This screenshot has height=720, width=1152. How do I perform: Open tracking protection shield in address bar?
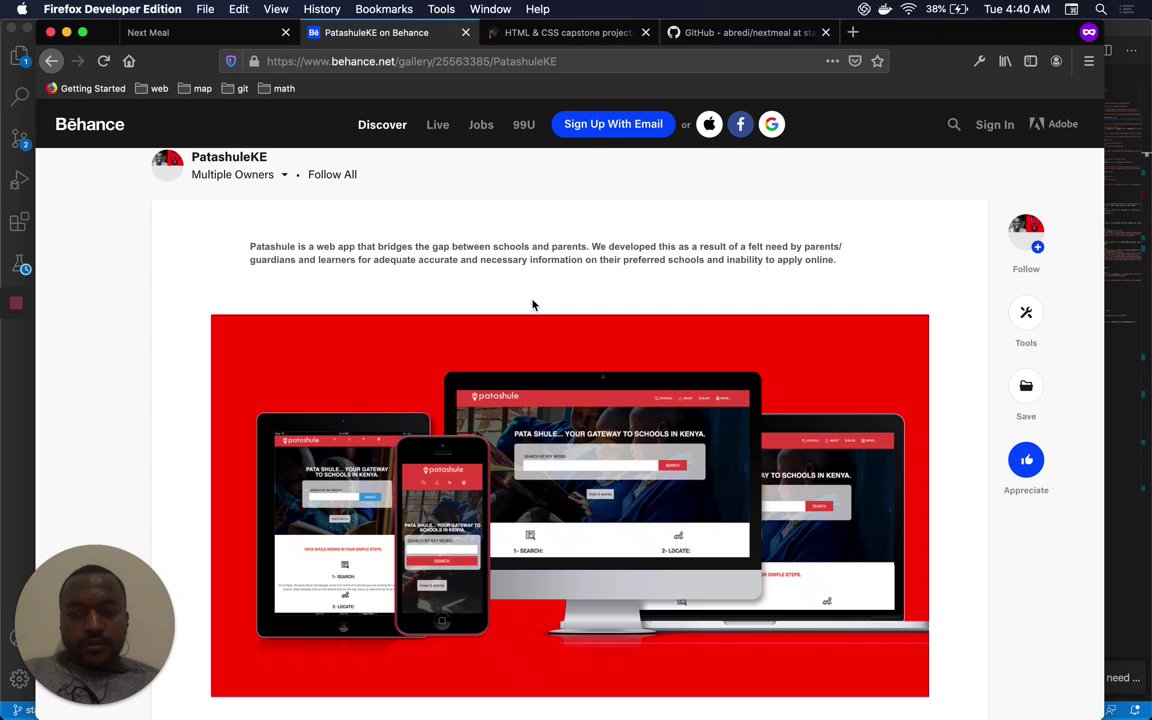tap(231, 62)
